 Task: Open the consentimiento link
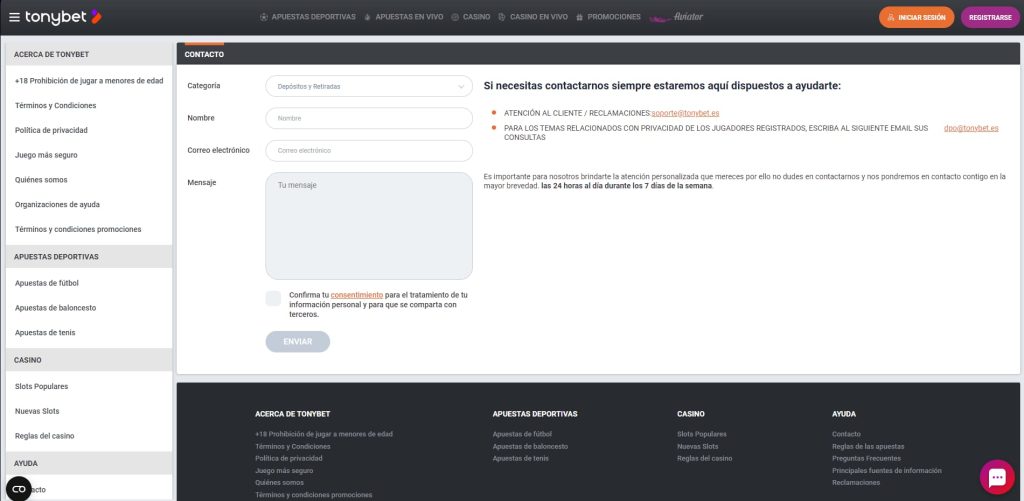pyautogui.click(x=357, y=295)
